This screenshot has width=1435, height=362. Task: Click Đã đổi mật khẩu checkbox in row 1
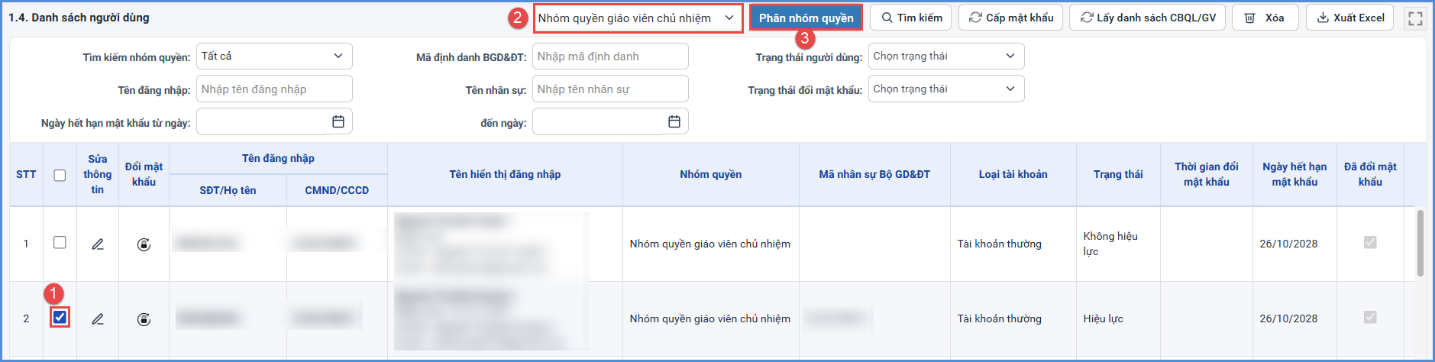1370,242
